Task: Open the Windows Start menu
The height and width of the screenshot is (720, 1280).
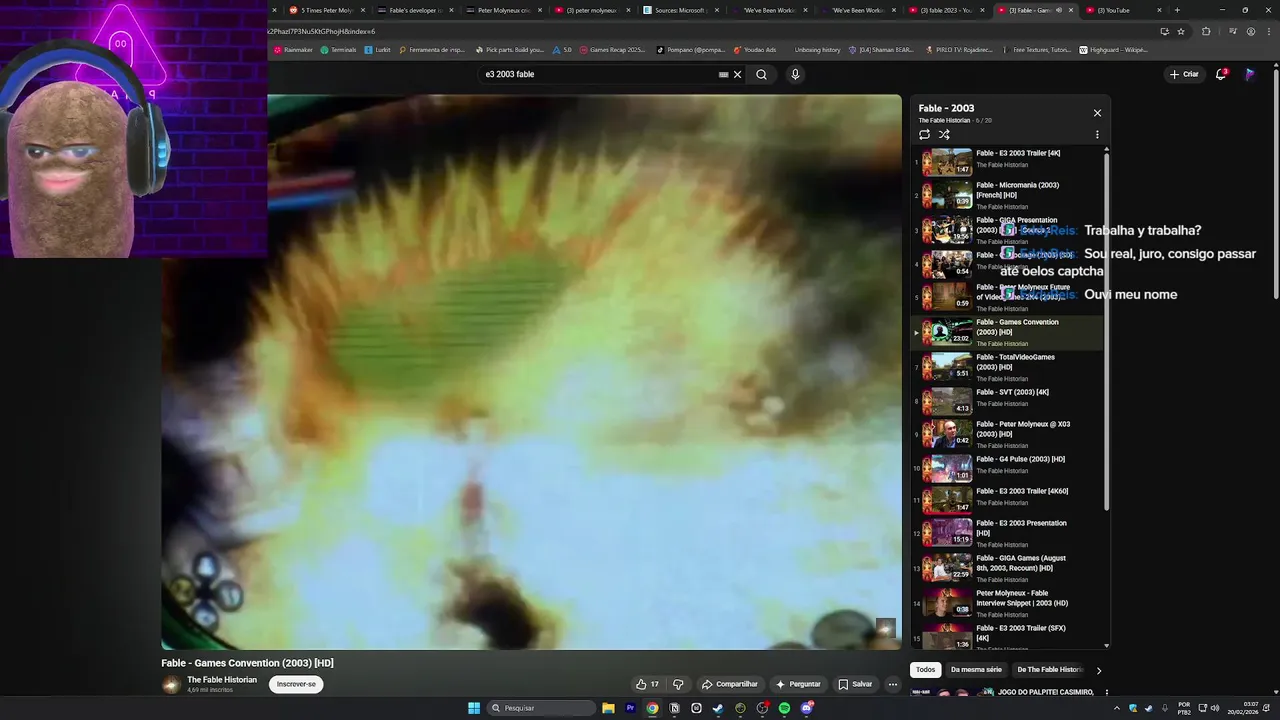Action: pyautogui.click(x=474, y=708)
